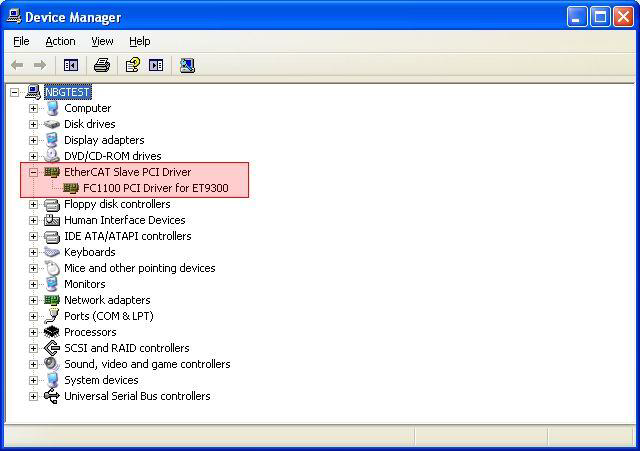This screenshot has height=451, width=640.
Task: Click the Universal Serial Bus controllers icon
Action: [x=52, y=396]
